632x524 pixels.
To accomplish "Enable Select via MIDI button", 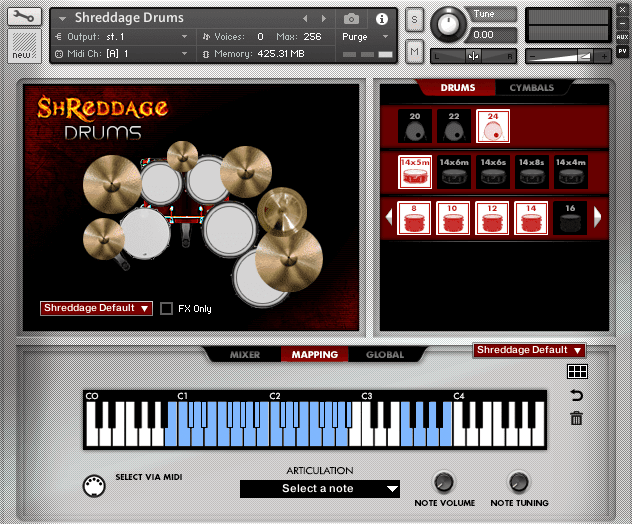I will pos(94,486).
